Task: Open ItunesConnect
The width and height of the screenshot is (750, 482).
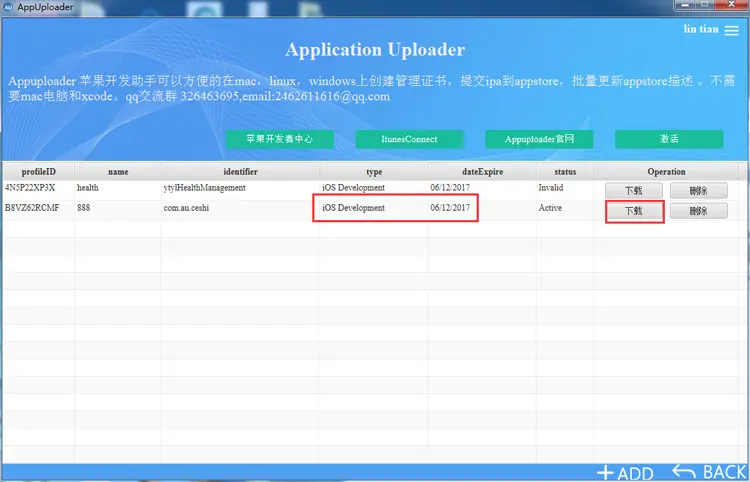Action: click(409, 139)
